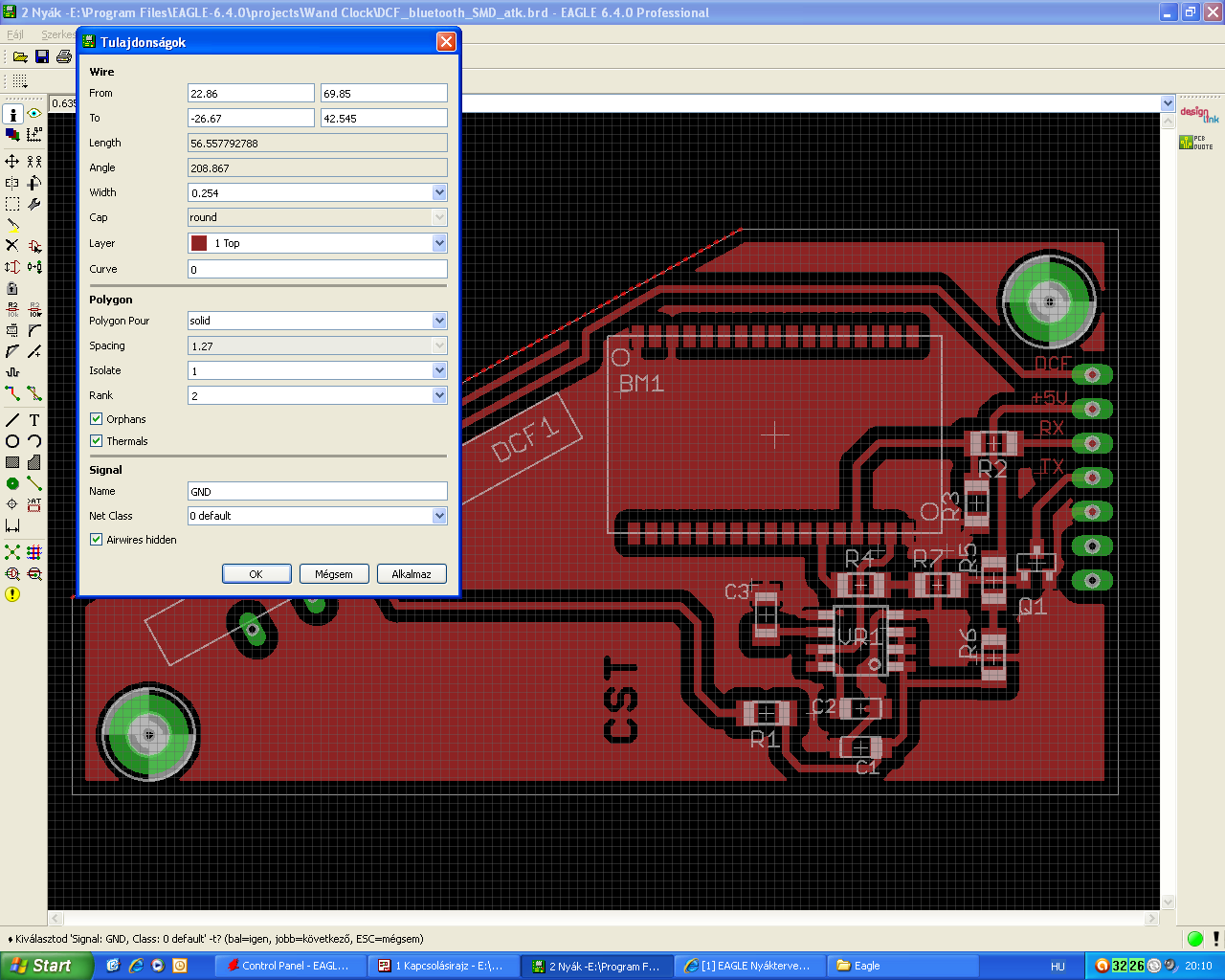The height and width of the screenshot is (980, 1225).
Task: Click the PCB Quote side icon
Action: (1196, 143)
